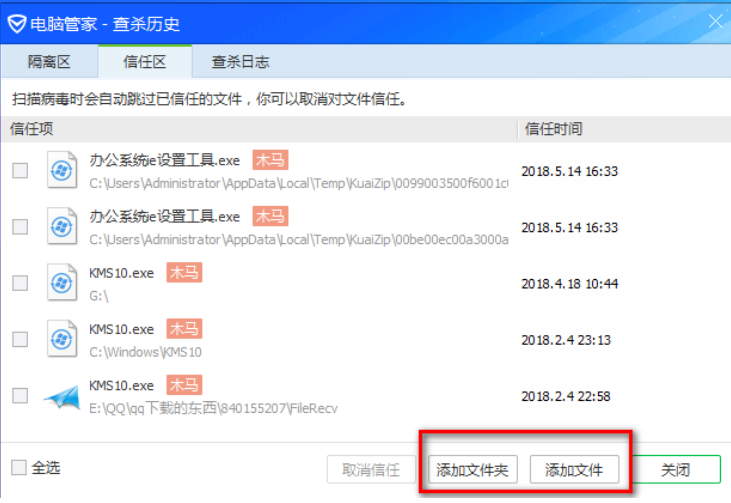Click the paper plane icon of FileRecv entry
The image size is (731, 503).
pos(62,395)
